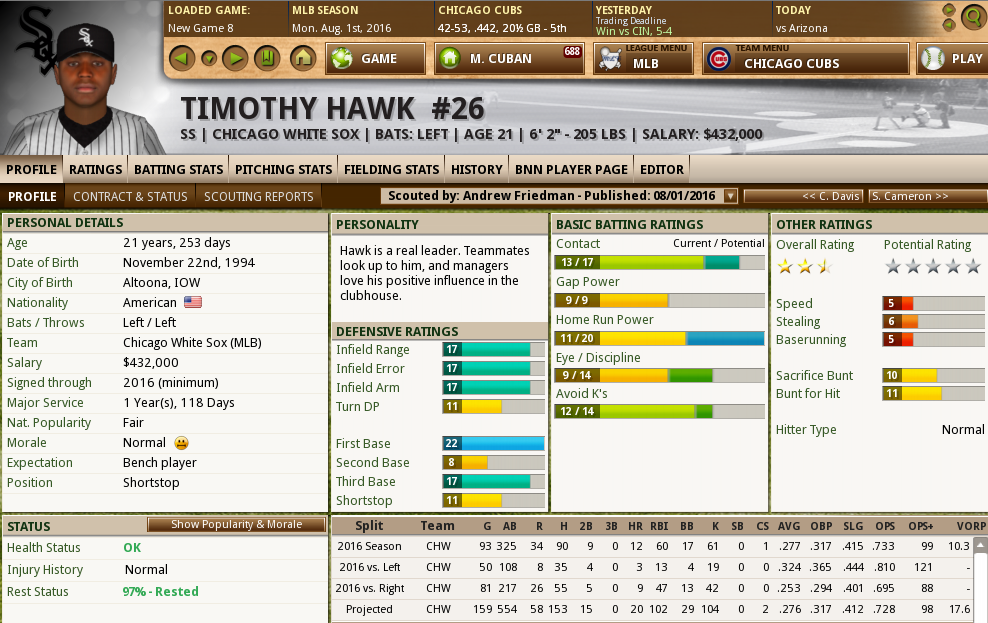Screen dimensions: 988x623
Task: Click the home icon button
Action: click(303, 59)
